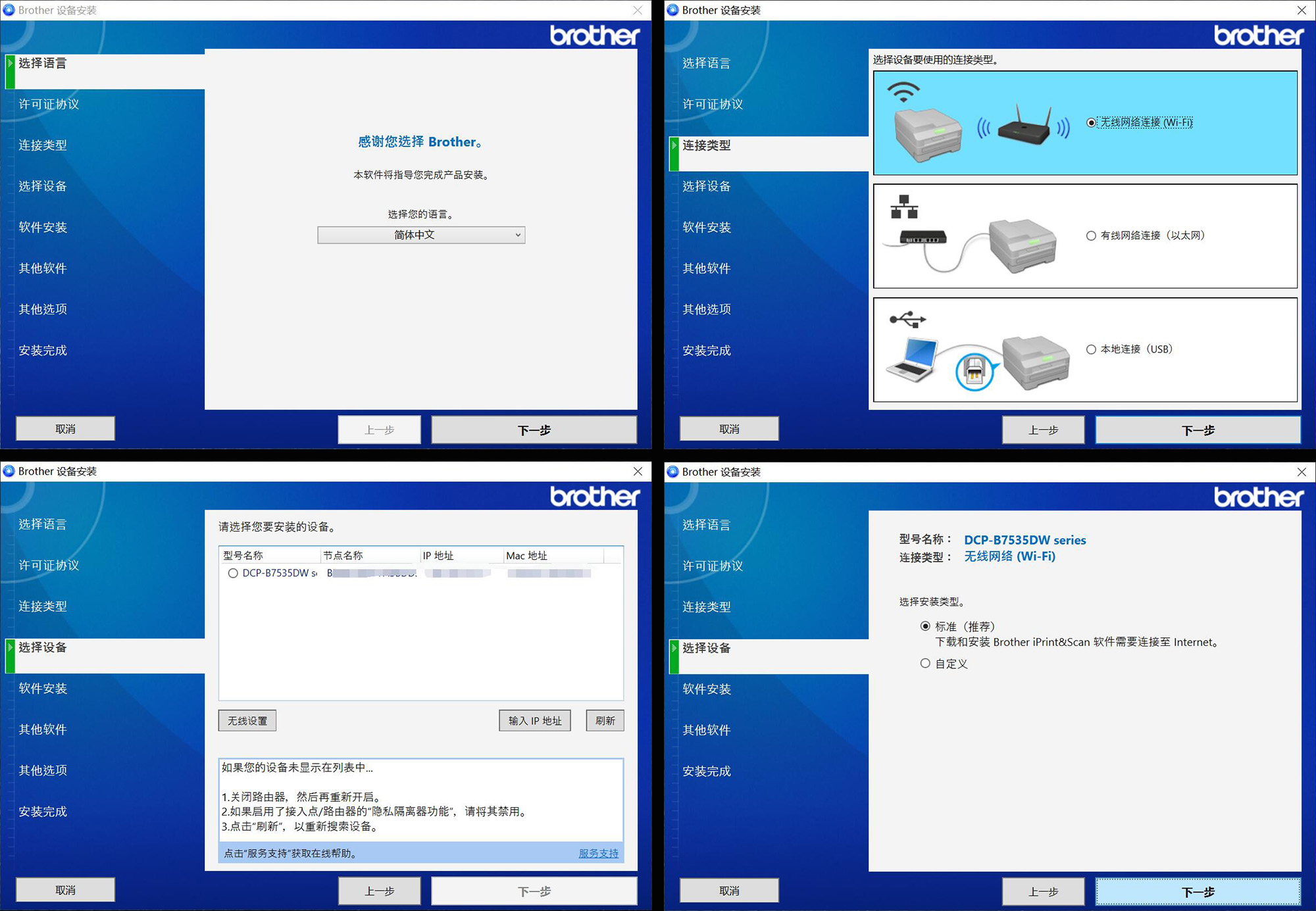This screenshot has width=1316, height=911.
Task: Click the 输入 IP 地址 button
Action: click(534, 720)
